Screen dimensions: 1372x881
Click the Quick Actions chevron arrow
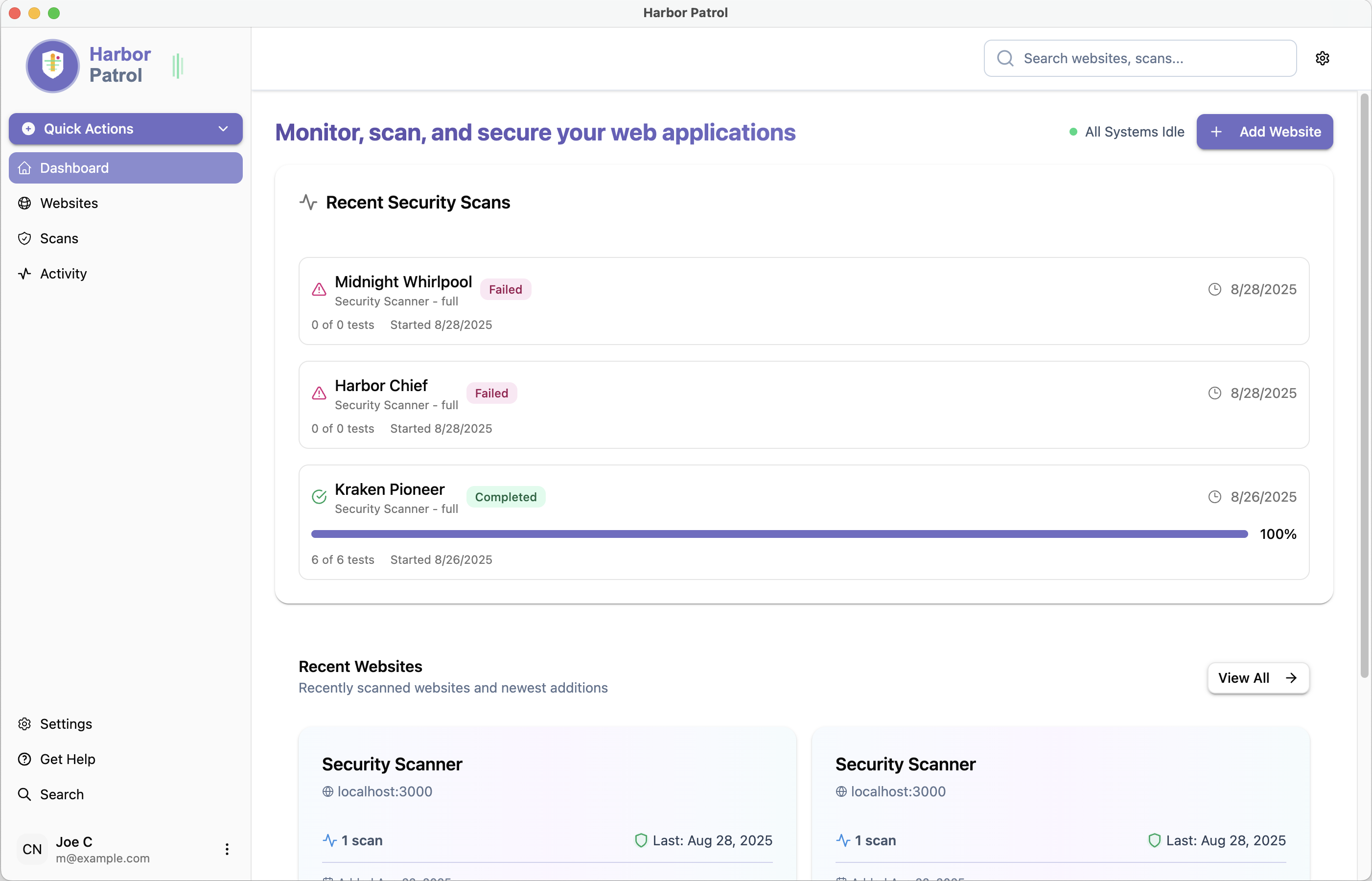(x=223, y=129)
